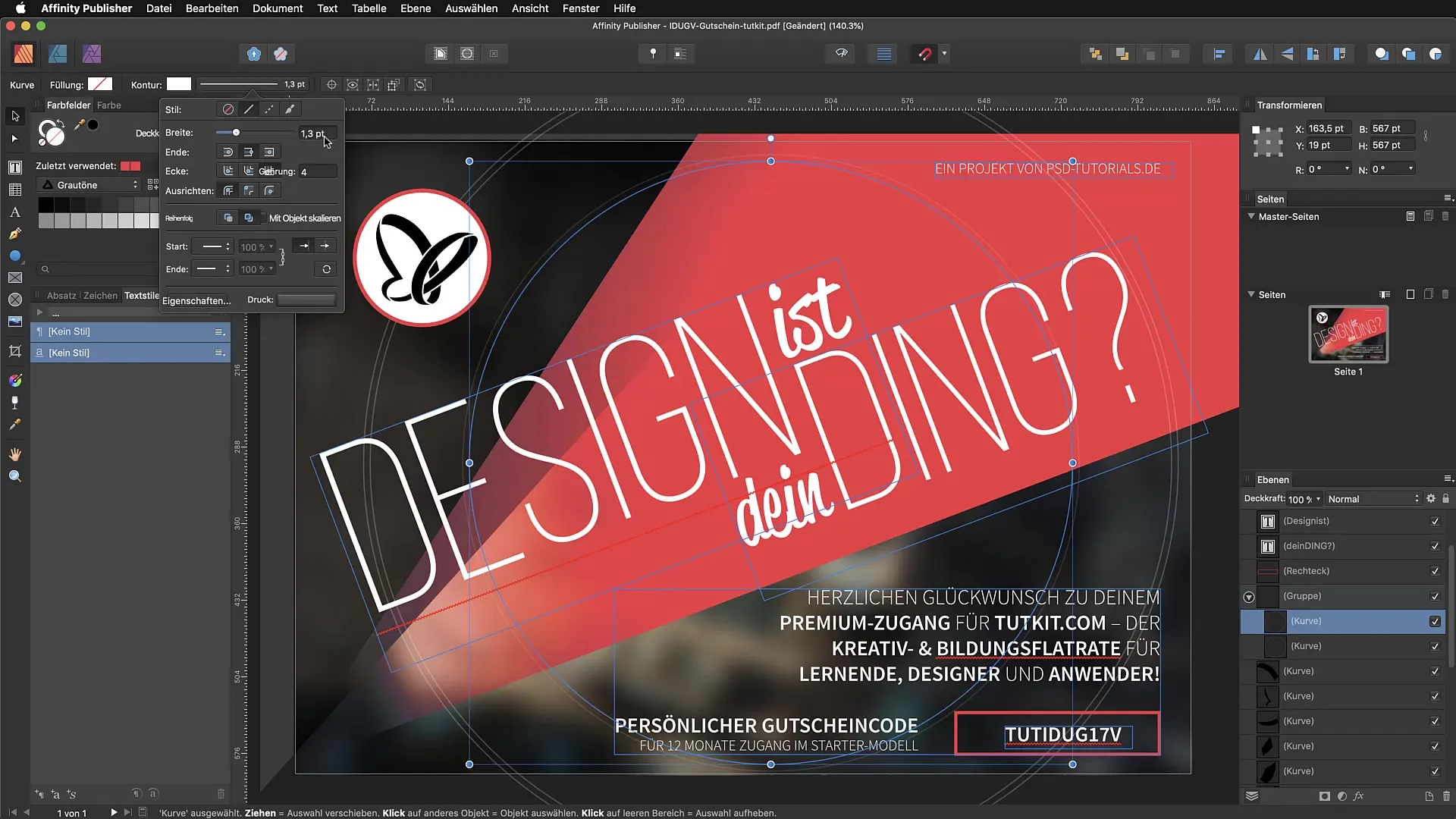1456x819 pixels.
Task: Click the Eigenschaften... button
Action: tap(196, 300)
